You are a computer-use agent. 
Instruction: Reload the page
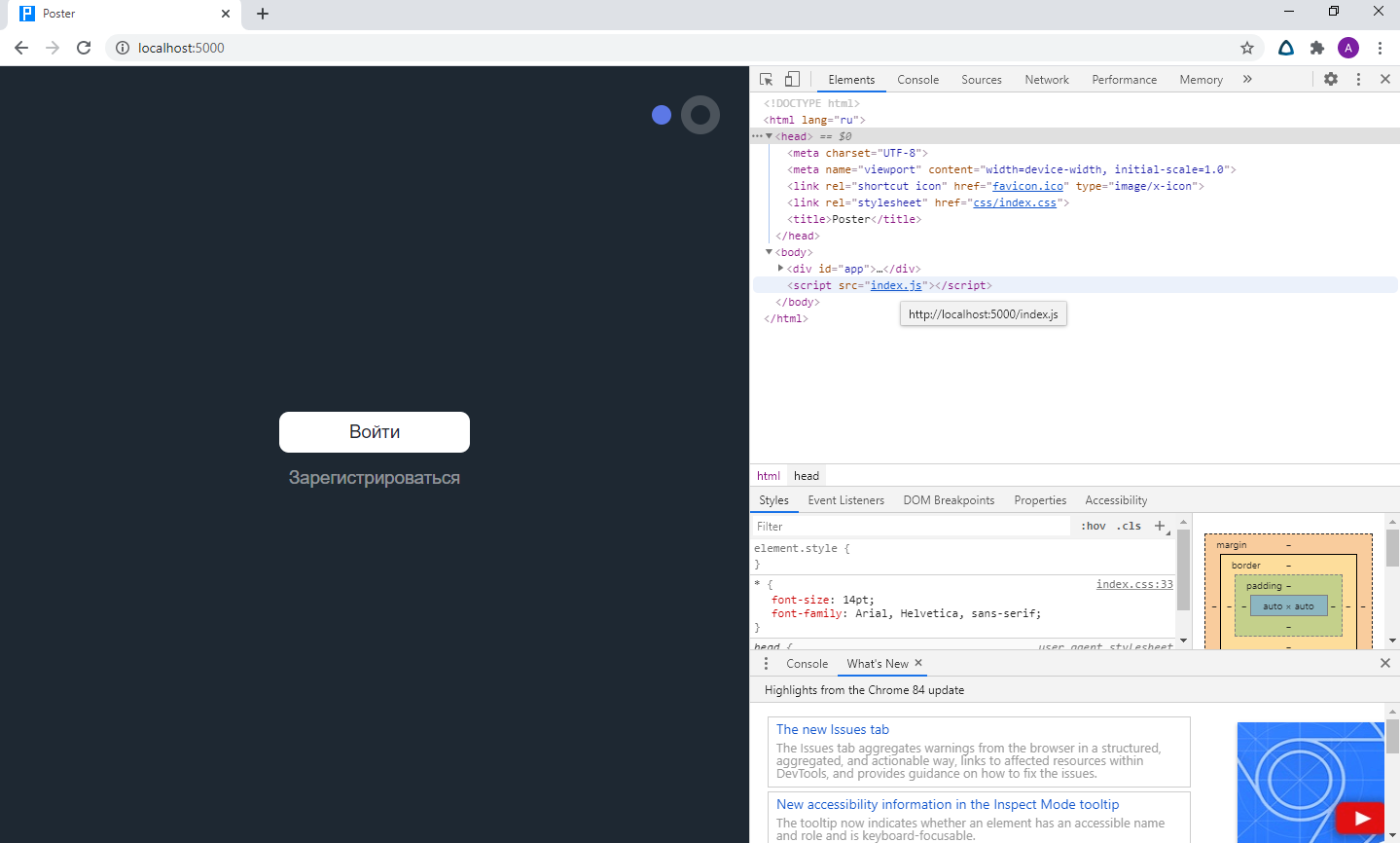click(x=84, y=48)
